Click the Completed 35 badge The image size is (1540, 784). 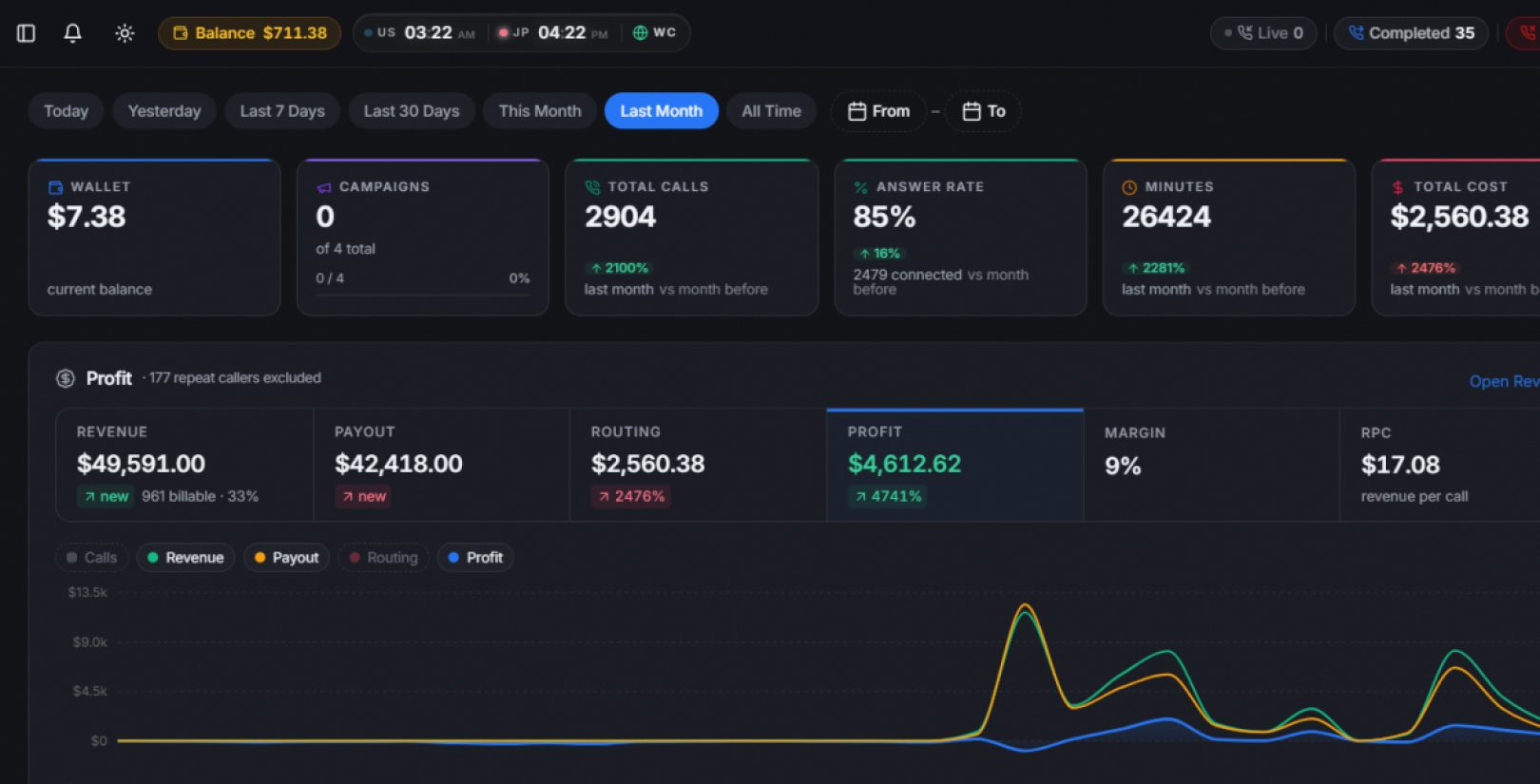[1411, 33]
